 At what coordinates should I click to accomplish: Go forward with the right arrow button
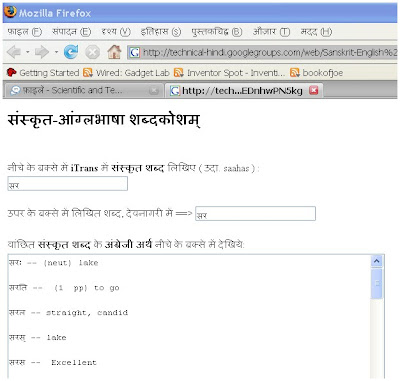click(42, 52)
